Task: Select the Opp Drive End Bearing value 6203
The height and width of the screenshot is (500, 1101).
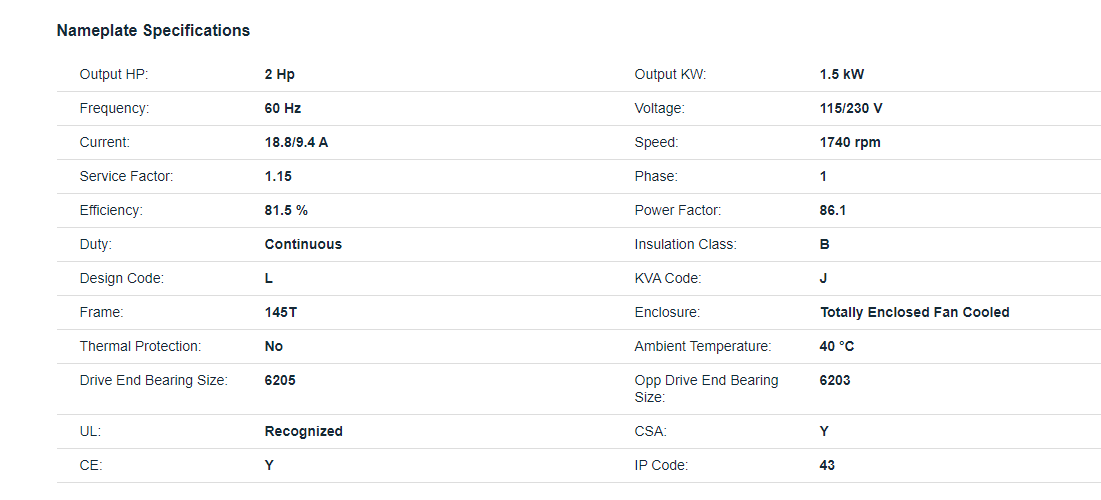Action: click(x=835, y=381)
